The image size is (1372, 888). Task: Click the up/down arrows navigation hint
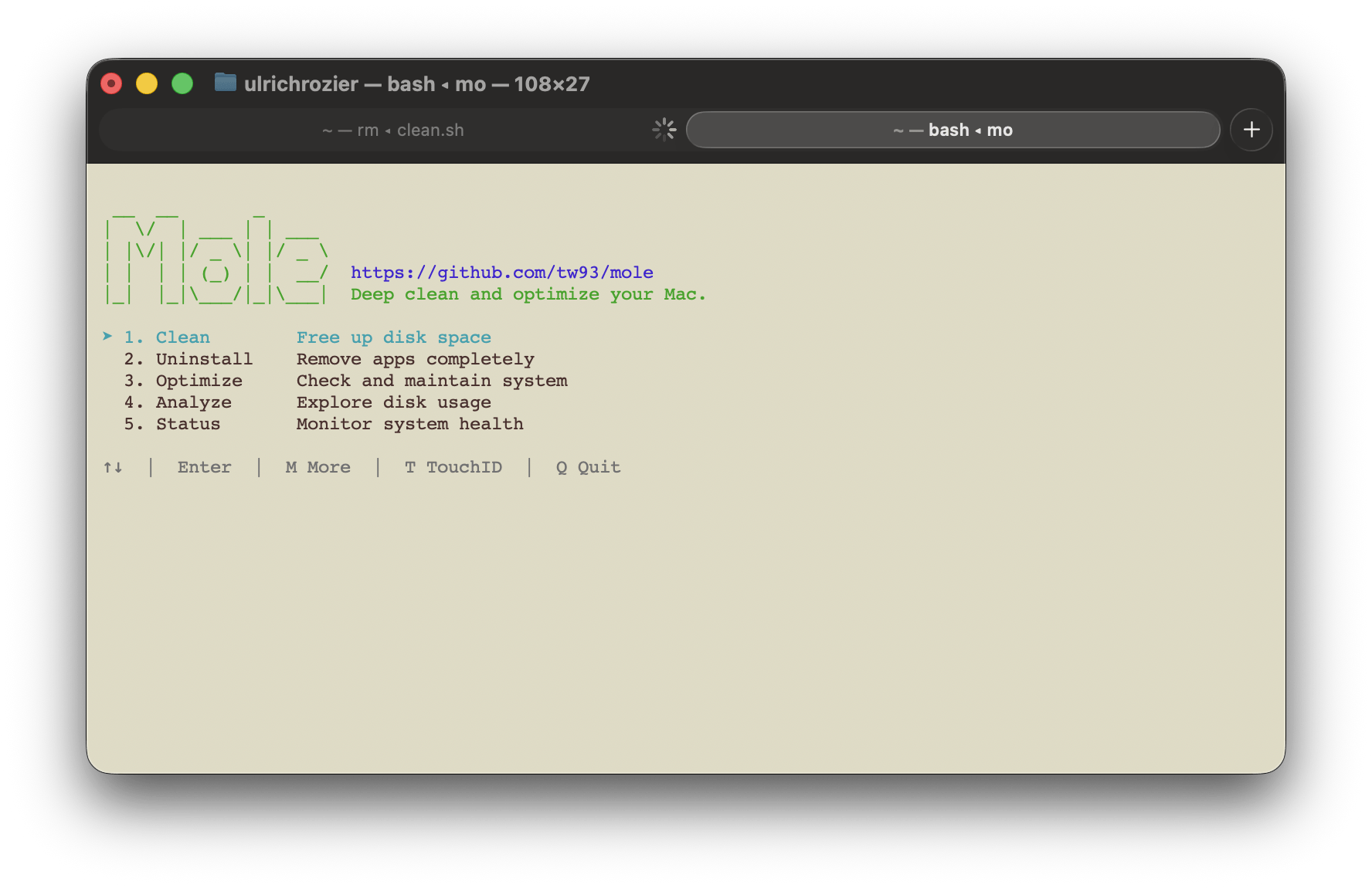click(x=113, y=467)
